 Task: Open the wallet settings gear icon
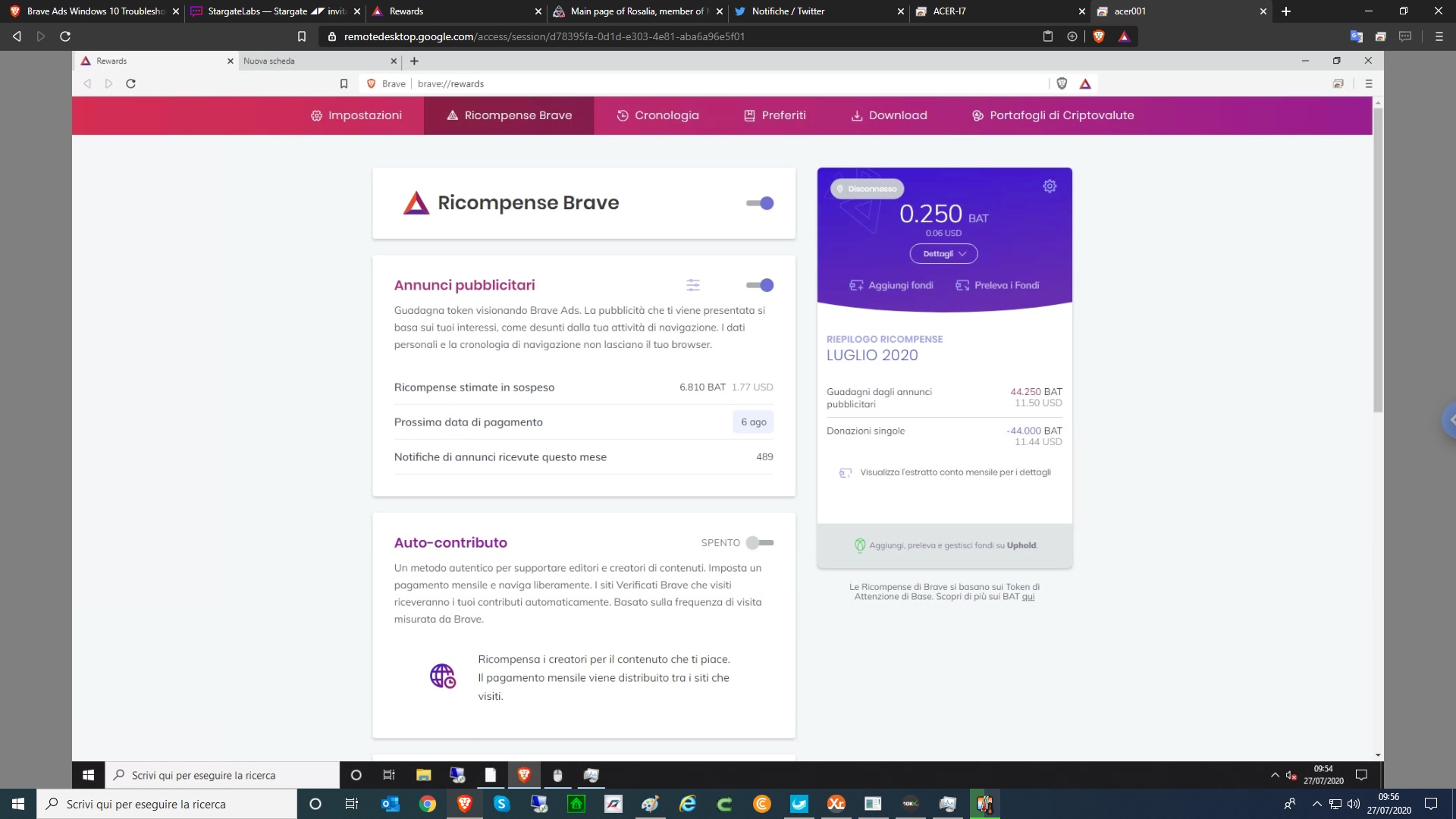[1050, 187]
